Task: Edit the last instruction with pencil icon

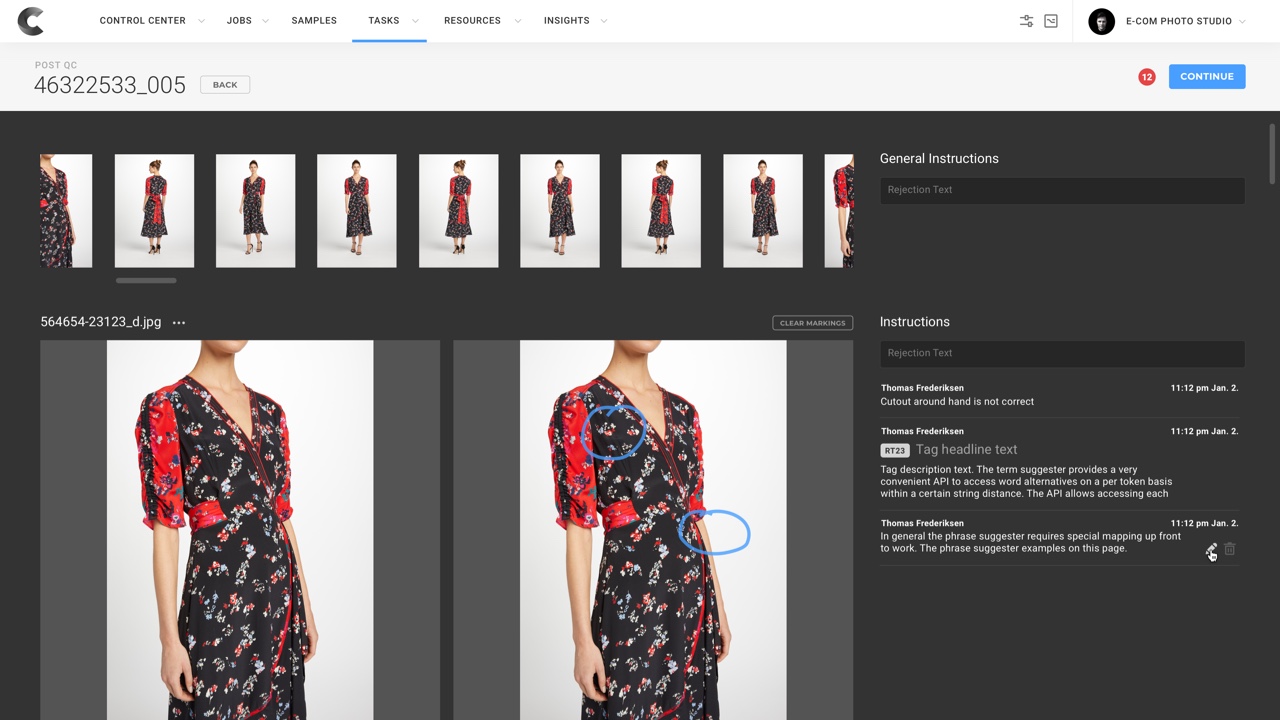Action: click(x=1211, y=549)
